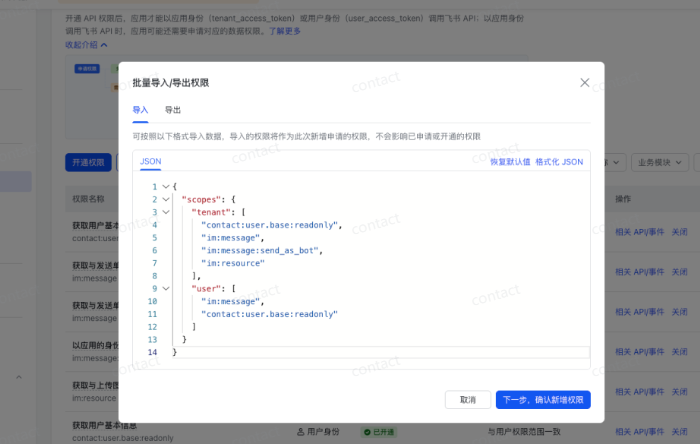The height and width of the screenshot is (444, 700).
Task: Click 关闭 in the first permission row
Action: pos(680,231)
